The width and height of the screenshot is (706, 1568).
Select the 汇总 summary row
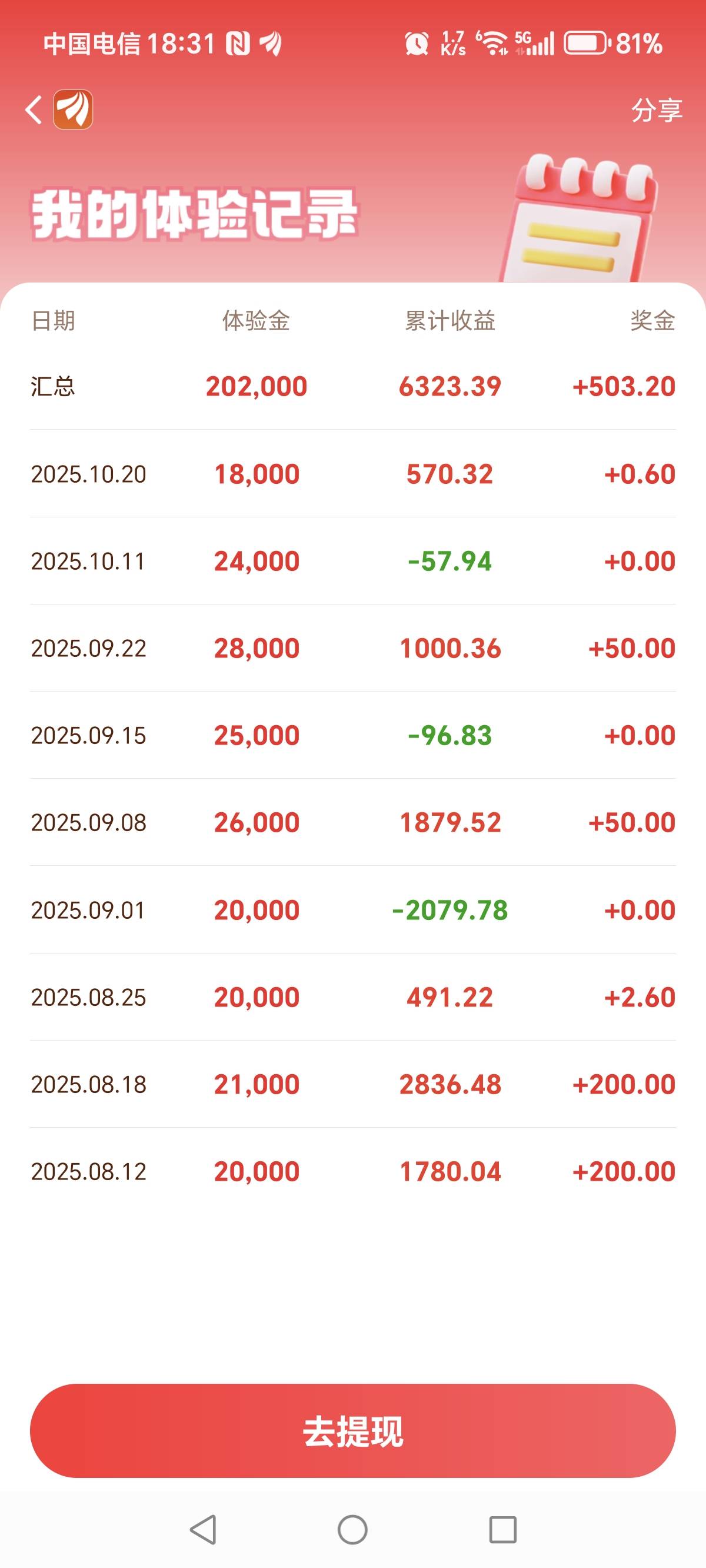pos(352,387)
